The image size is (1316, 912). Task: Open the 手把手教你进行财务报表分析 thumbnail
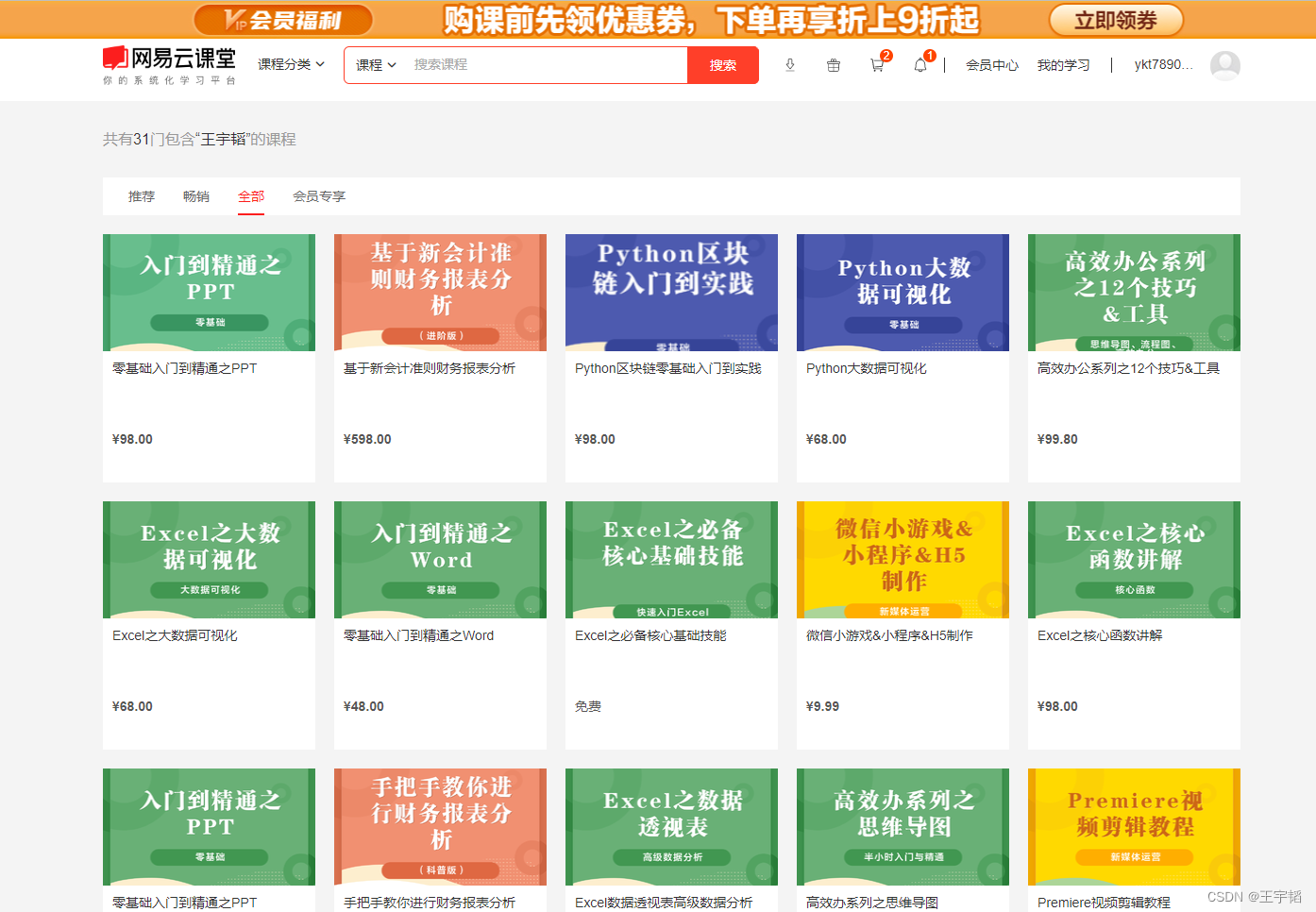(x=440, y=827)
